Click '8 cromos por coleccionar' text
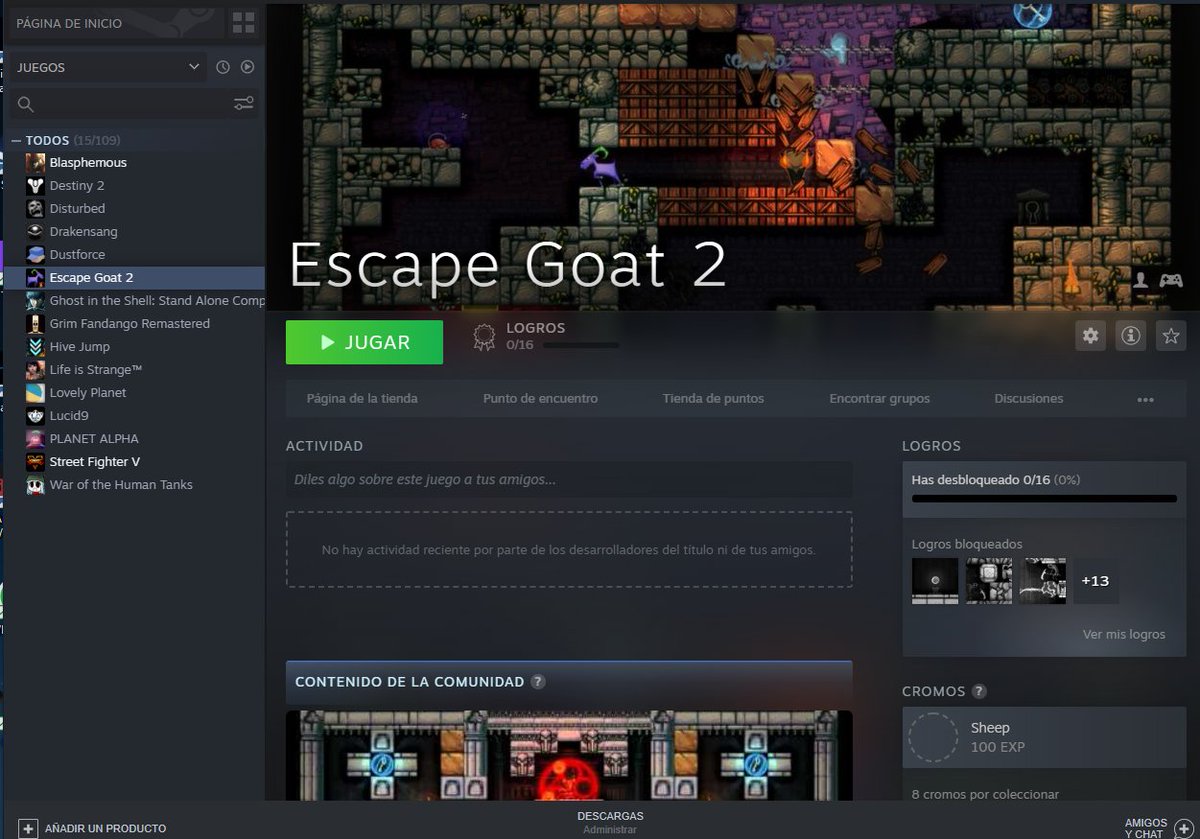1200x839 pixels. tap(985, 794)
